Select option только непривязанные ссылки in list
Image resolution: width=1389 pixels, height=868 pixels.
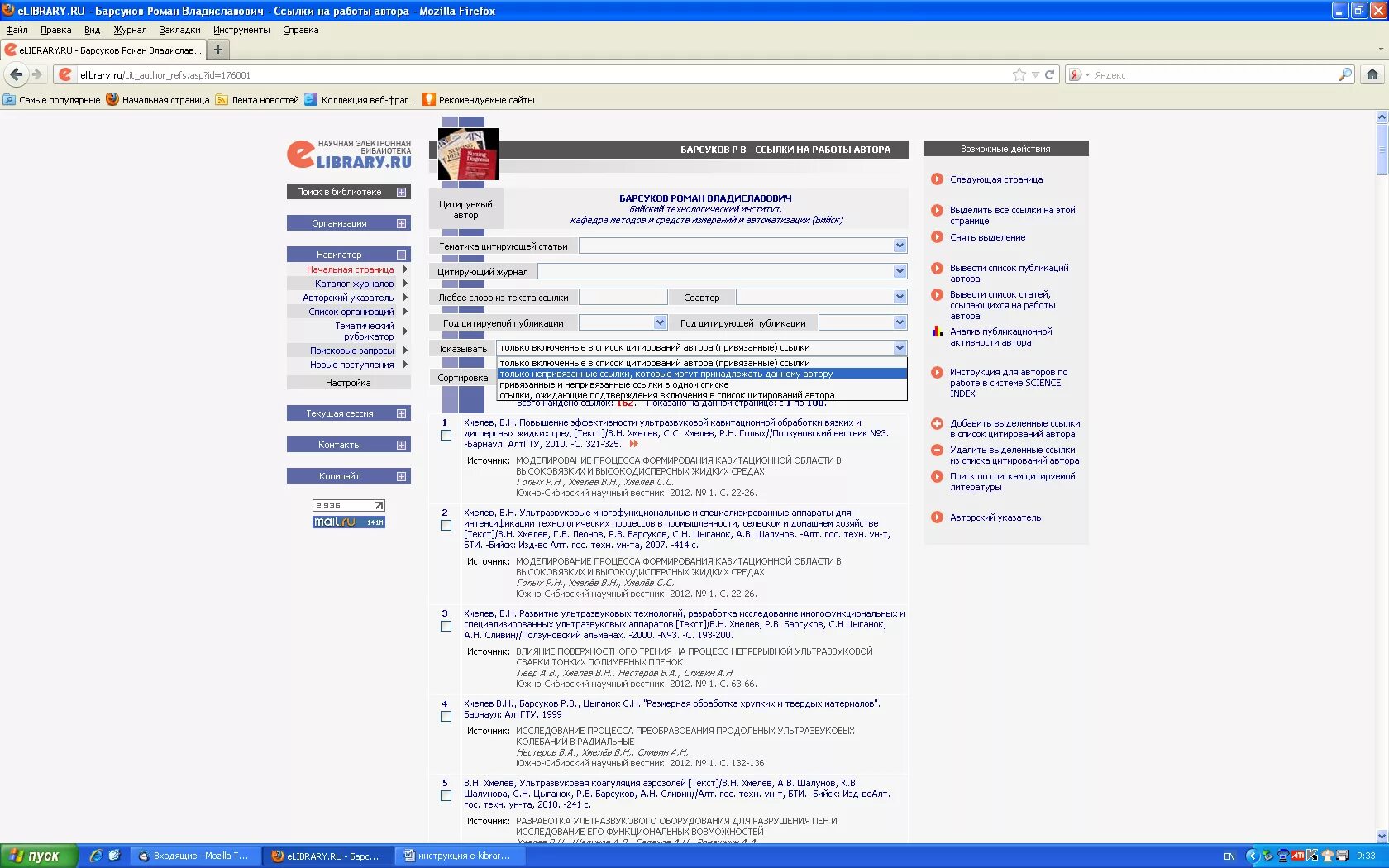tap(702, 374)
